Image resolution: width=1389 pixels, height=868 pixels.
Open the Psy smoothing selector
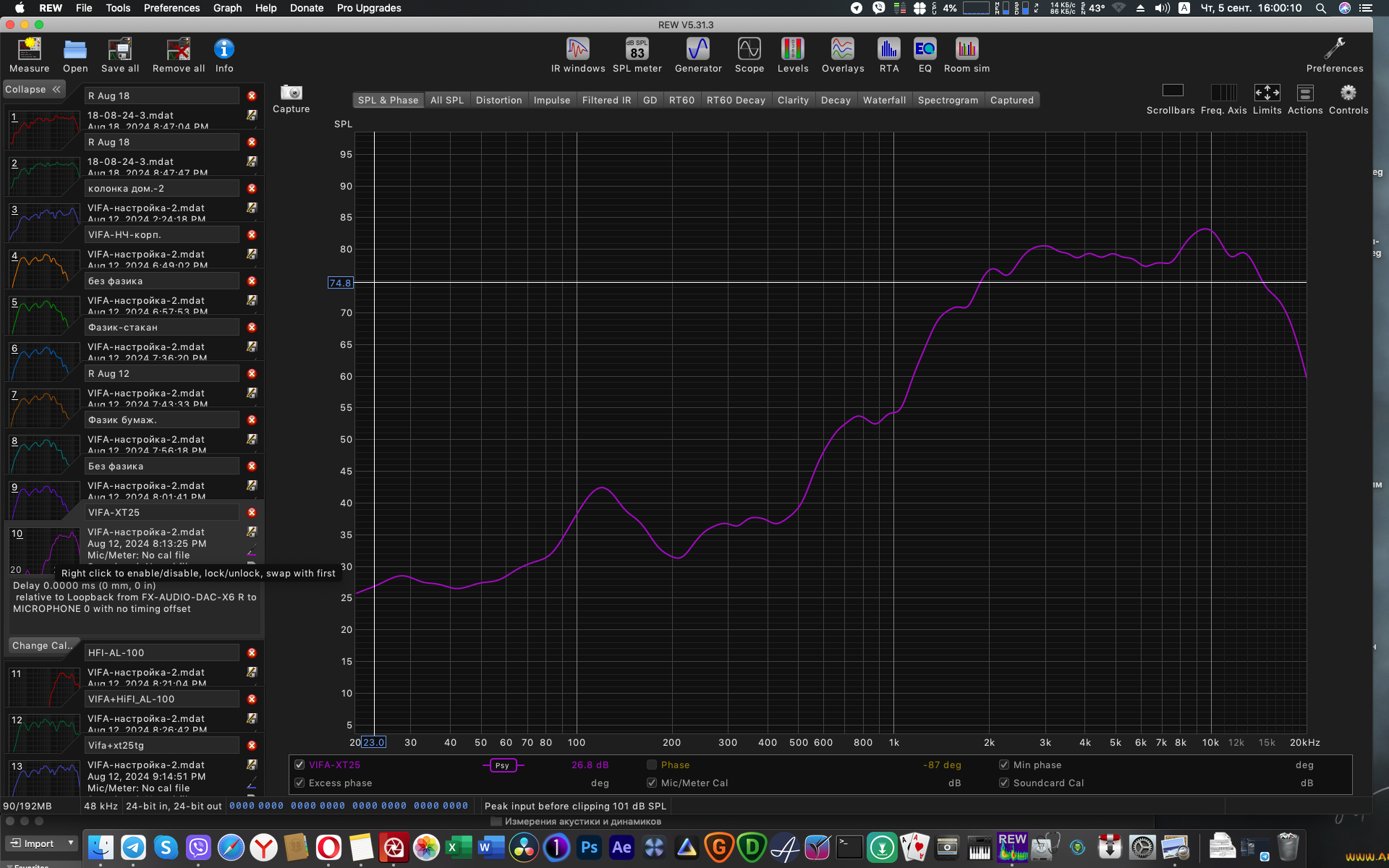(x=502, y=765)
